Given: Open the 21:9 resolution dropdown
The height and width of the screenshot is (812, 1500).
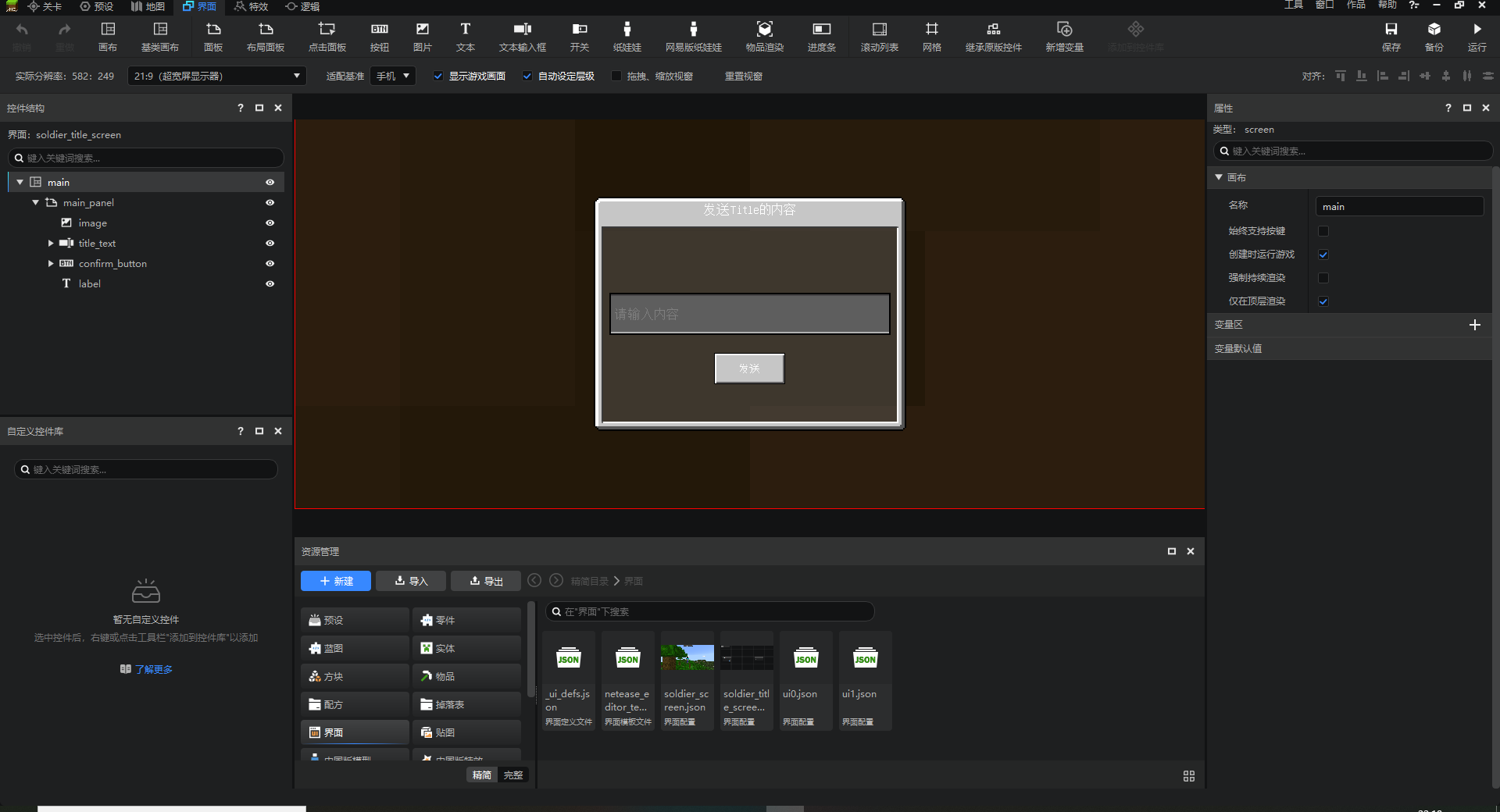Looking at the screenshot, I should (216, 77).
